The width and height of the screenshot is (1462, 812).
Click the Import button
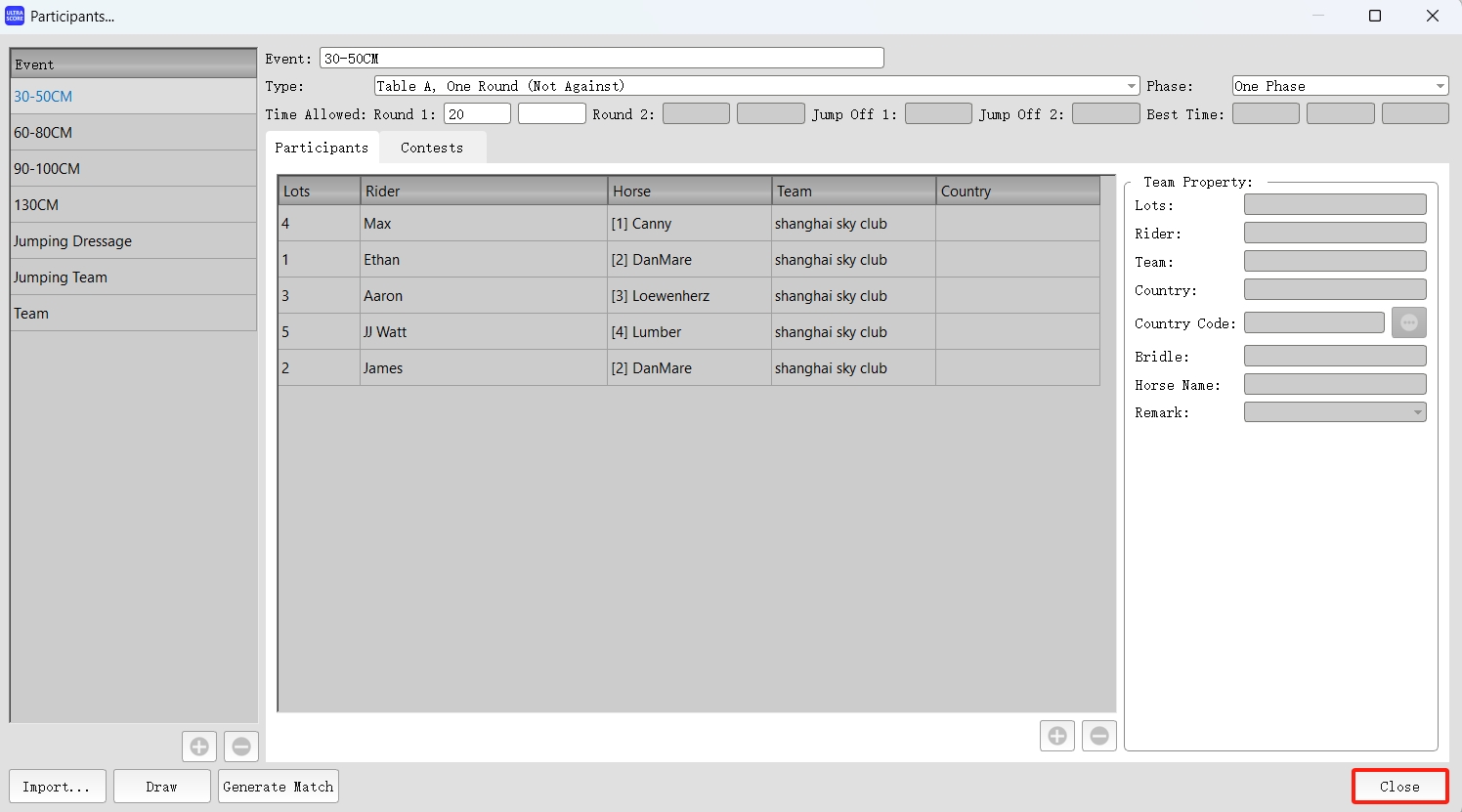[x=57, y=786]
